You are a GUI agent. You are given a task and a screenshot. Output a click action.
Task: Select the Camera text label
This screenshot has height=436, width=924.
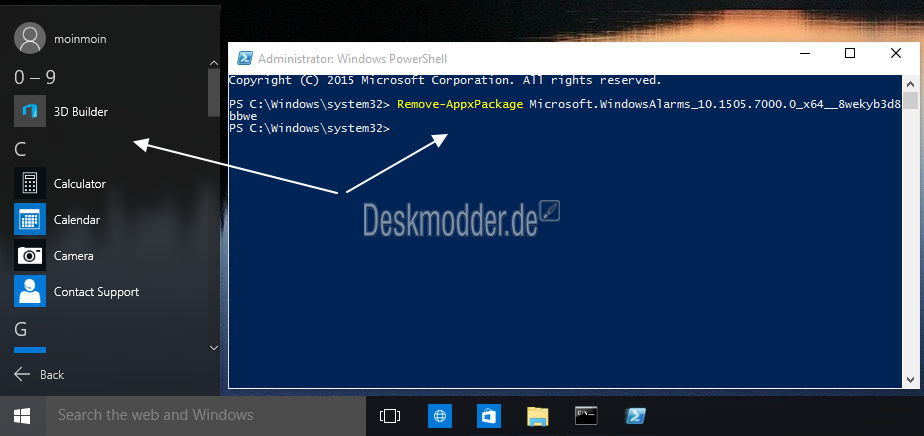[x=74, y=256]
